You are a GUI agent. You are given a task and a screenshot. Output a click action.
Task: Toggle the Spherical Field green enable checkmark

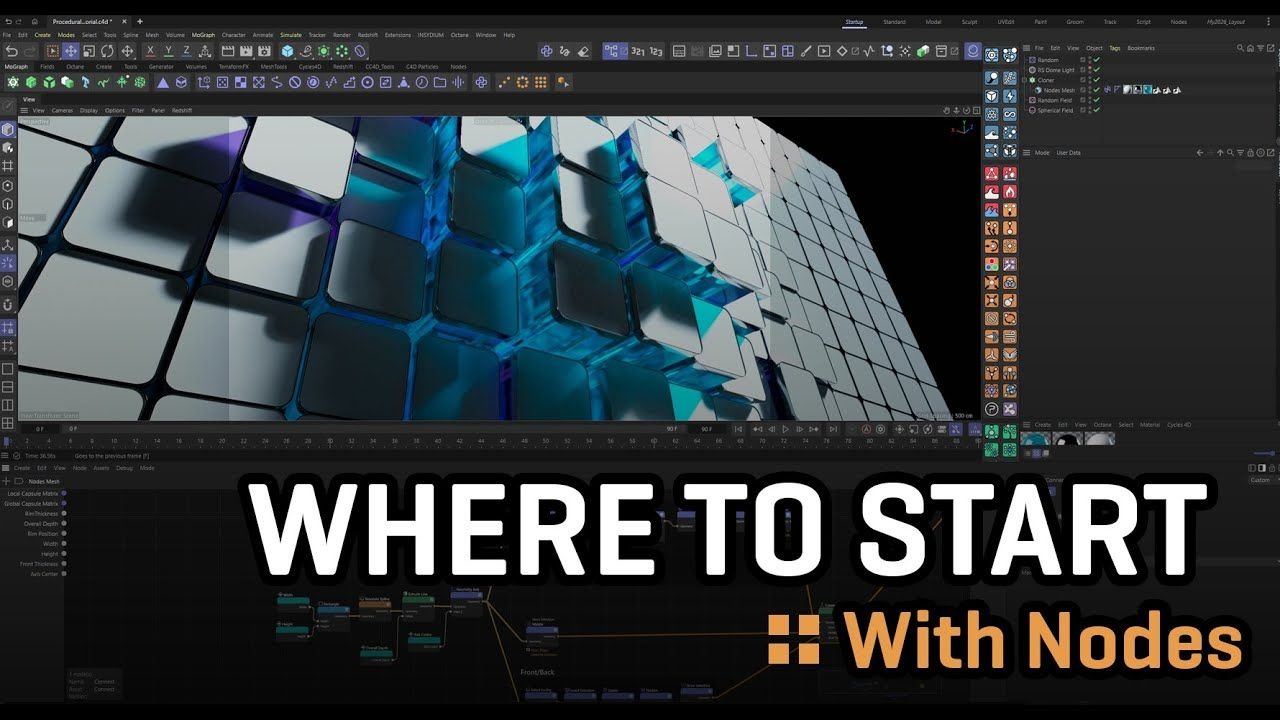point(1097,110)
